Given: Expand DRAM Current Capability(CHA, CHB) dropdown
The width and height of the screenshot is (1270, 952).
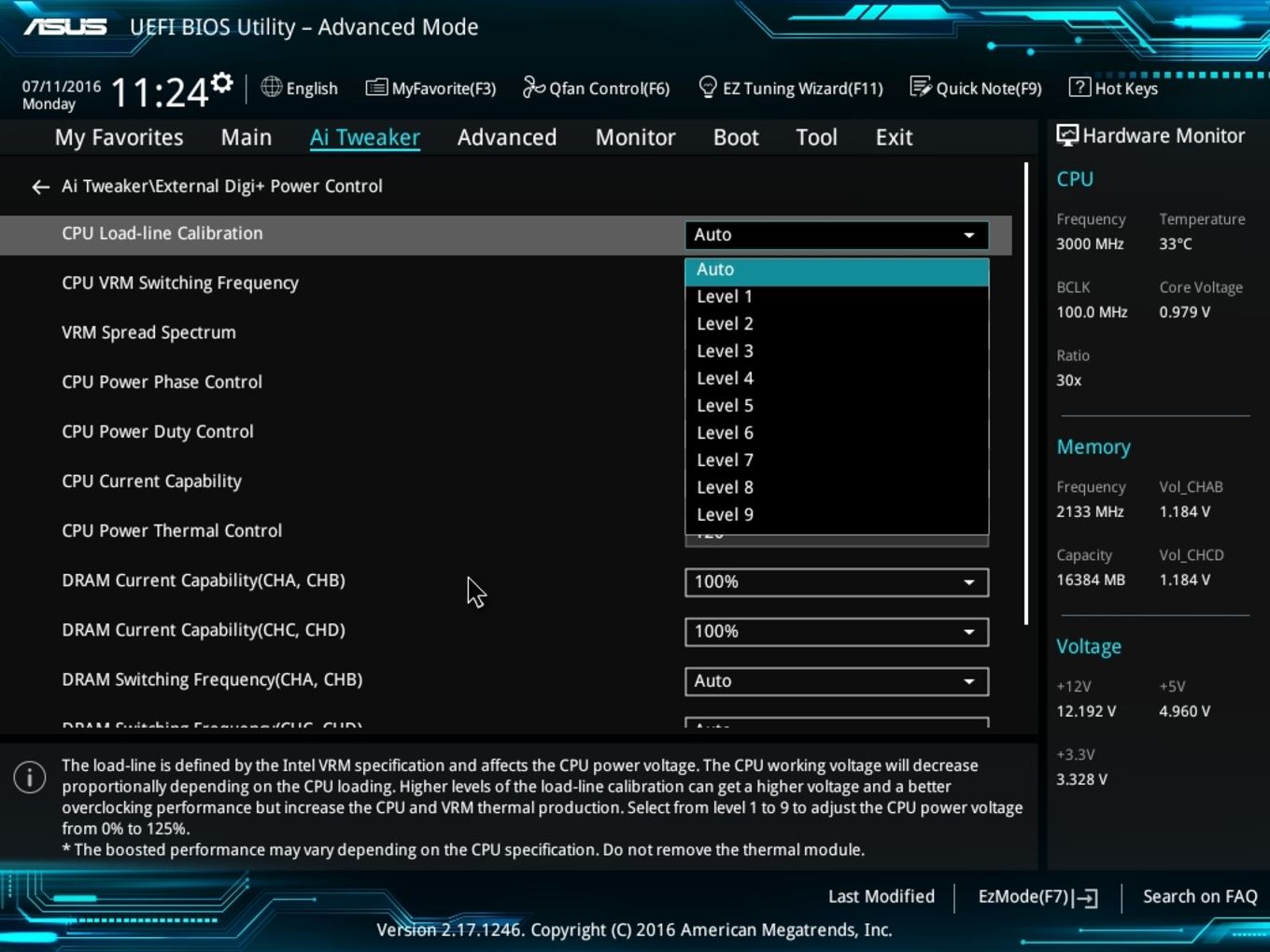Looking at the screenshot, I should (x=837, y=582).
